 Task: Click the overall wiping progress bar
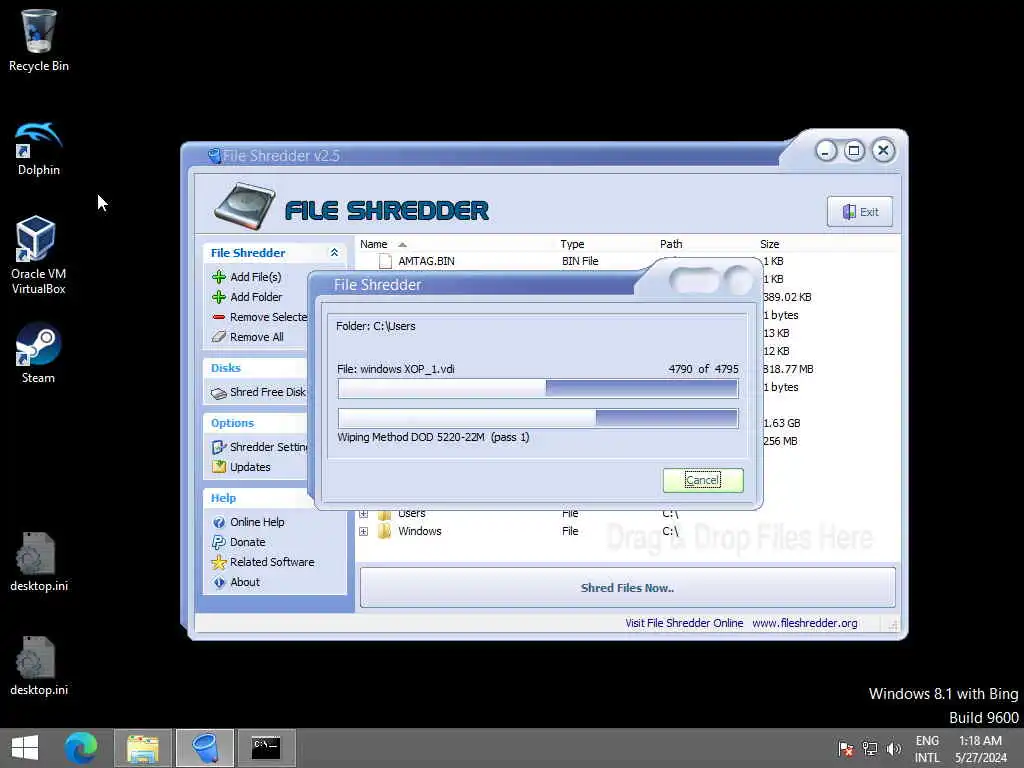[x=538, y=419]
